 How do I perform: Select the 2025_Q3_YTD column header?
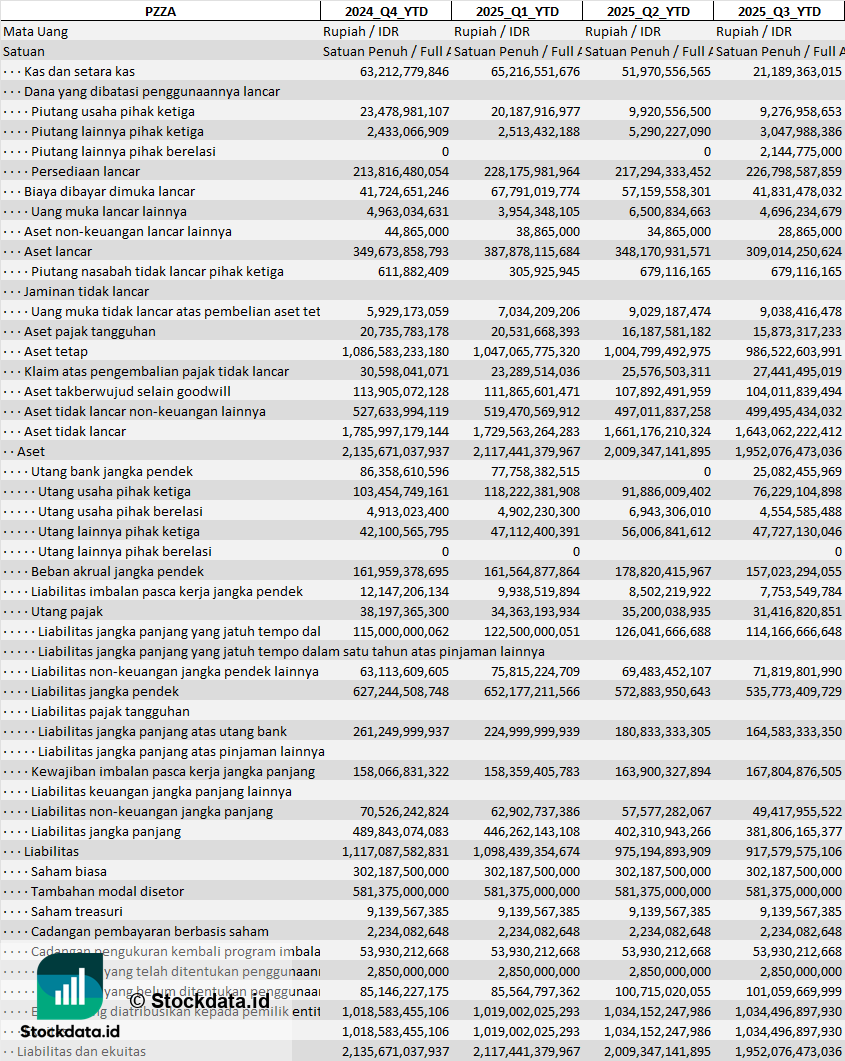(x=779, y=12)
